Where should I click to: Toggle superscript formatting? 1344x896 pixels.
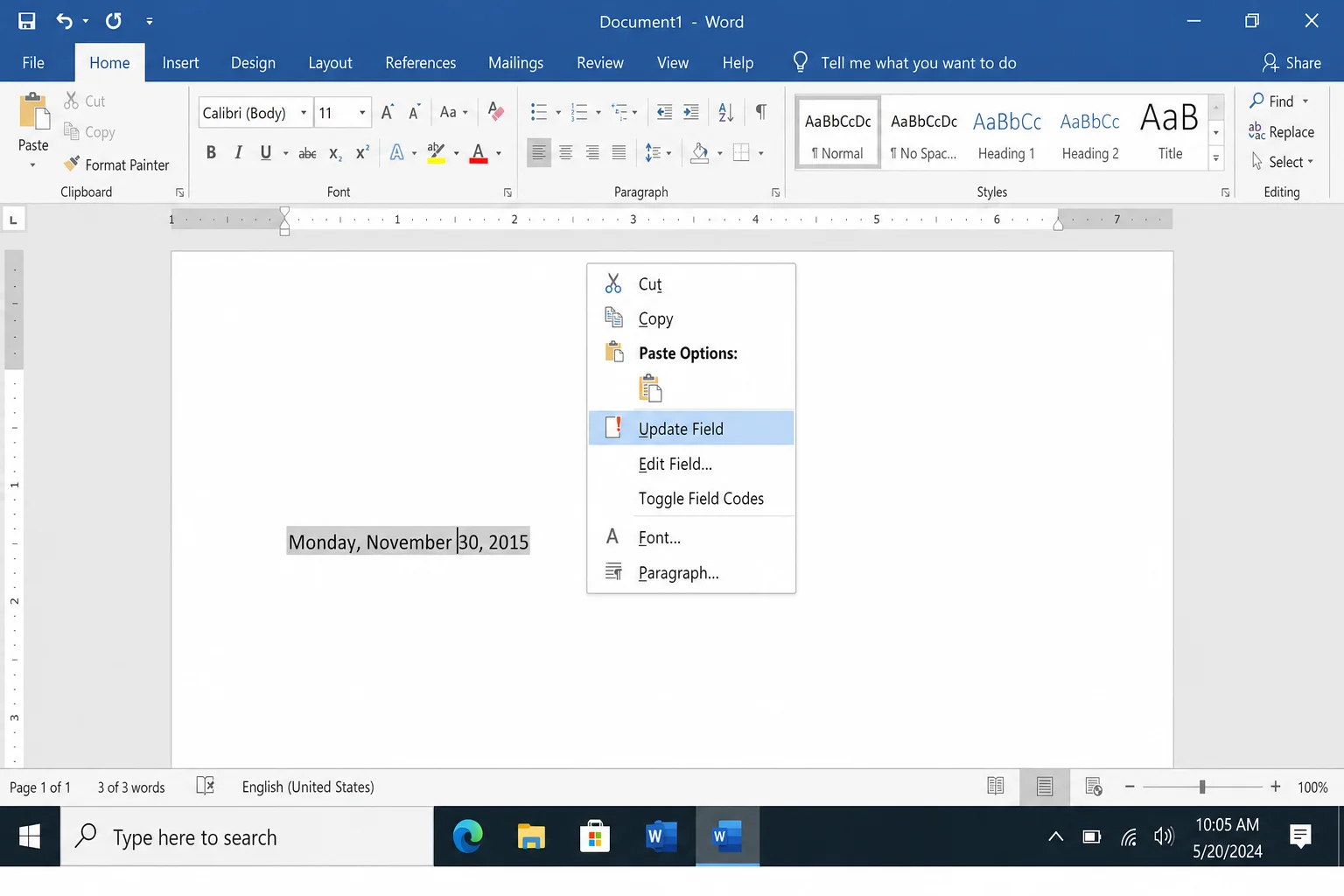pos(362,153)
